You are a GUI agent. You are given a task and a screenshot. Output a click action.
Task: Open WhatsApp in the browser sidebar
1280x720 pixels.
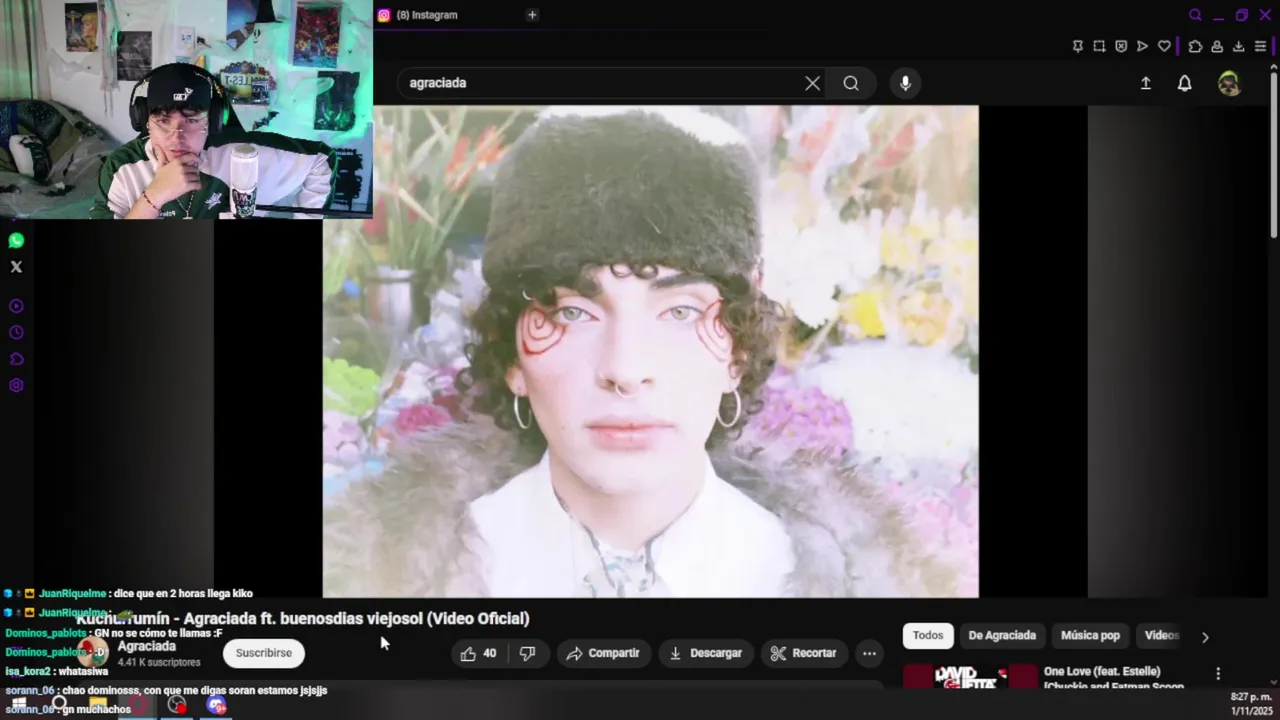click(16, 240)
